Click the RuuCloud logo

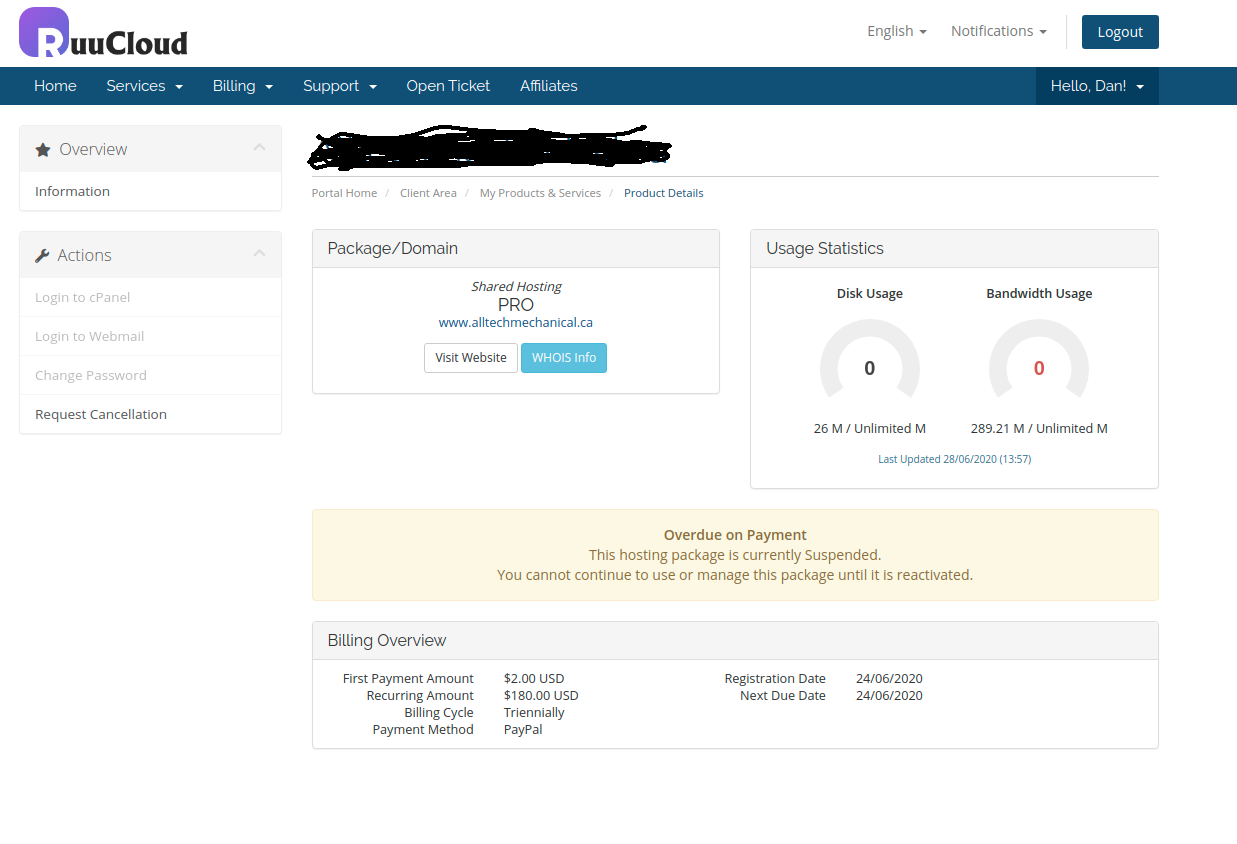[103, 33]
